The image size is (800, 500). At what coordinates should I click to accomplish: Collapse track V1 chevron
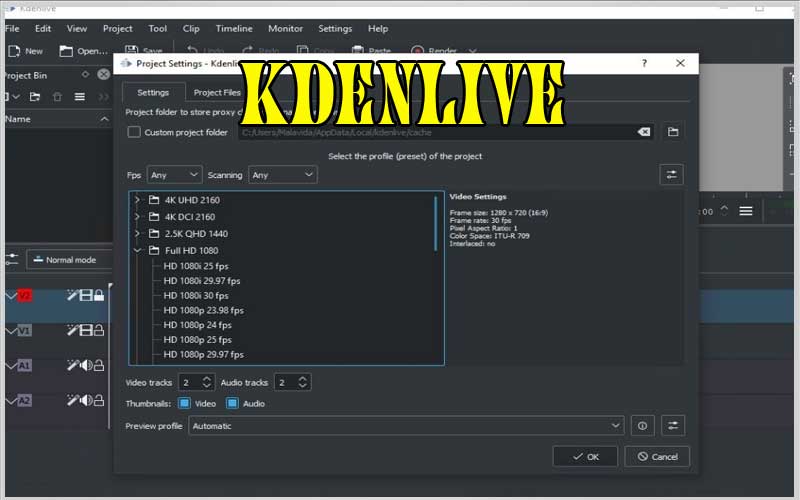[11, 331]
